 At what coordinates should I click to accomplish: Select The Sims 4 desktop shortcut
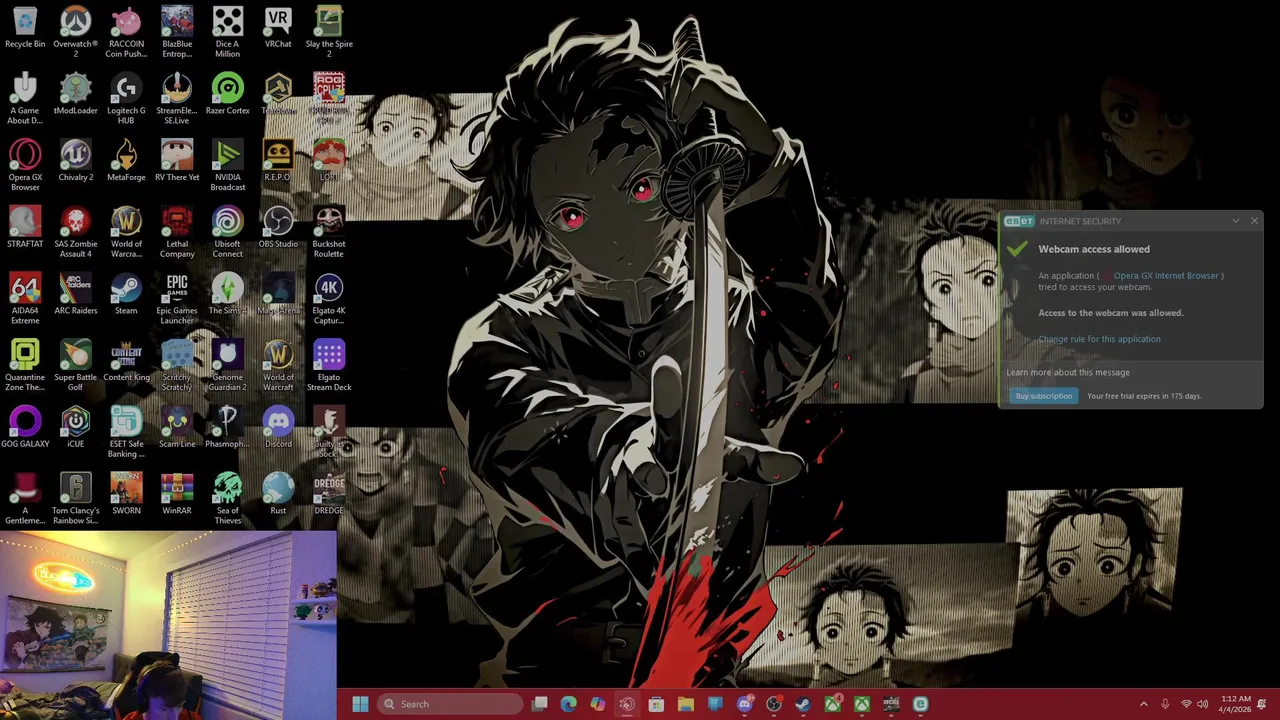(x=228, y=294)
